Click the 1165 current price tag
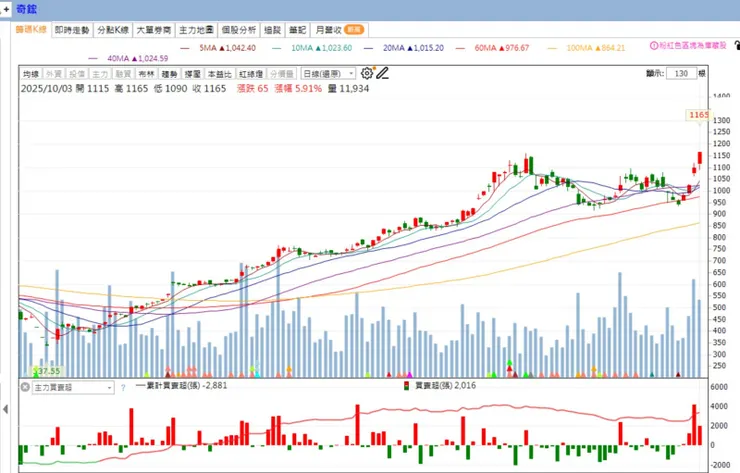Screen dimensions: 740x473 (x=698, y=115)
